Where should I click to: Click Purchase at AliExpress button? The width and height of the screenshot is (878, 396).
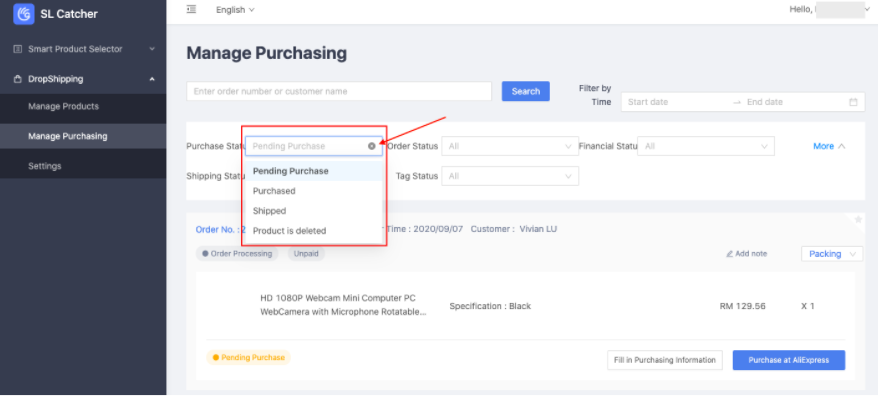(788, 360)
